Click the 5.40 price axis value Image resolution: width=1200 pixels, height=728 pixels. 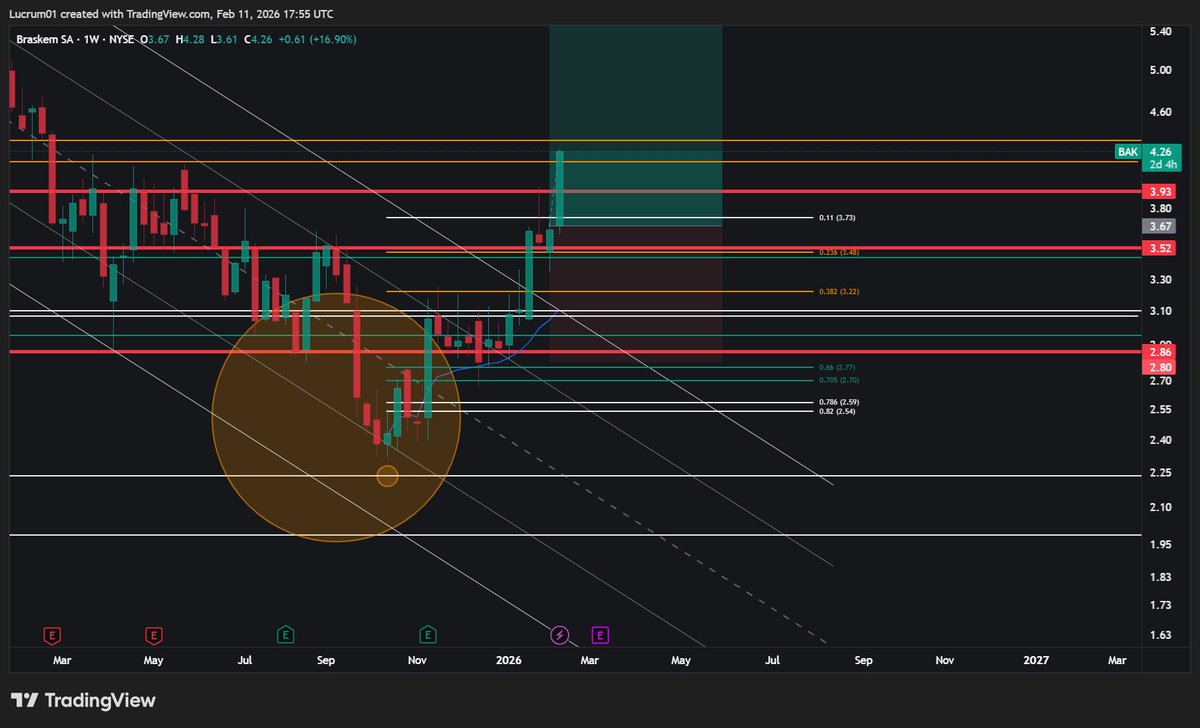[x=1160, y=33]
